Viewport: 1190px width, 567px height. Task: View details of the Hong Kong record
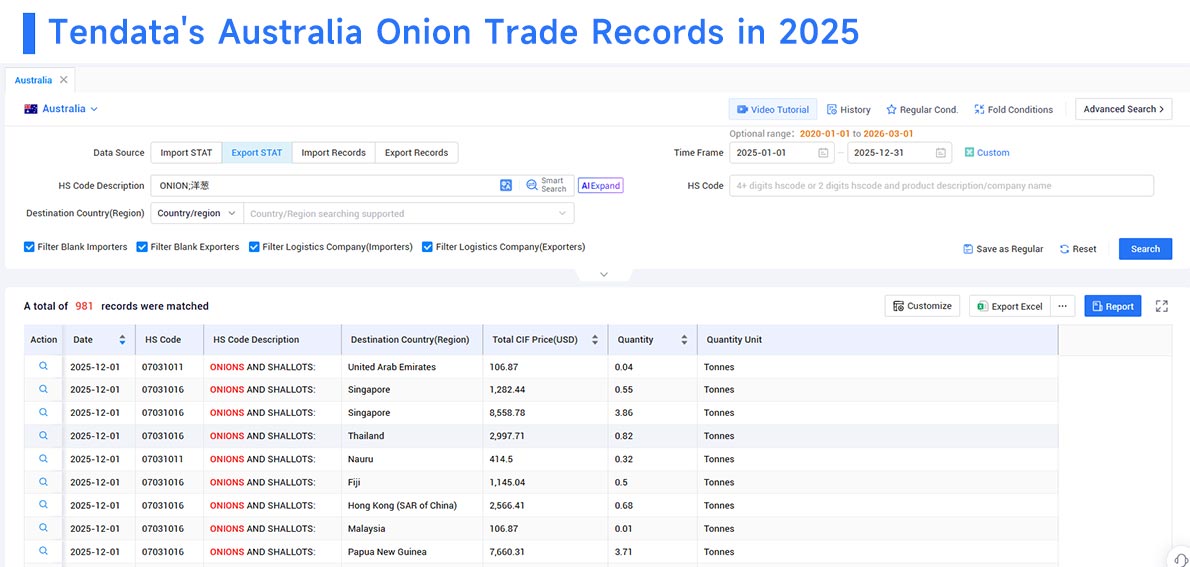point(43,505)
